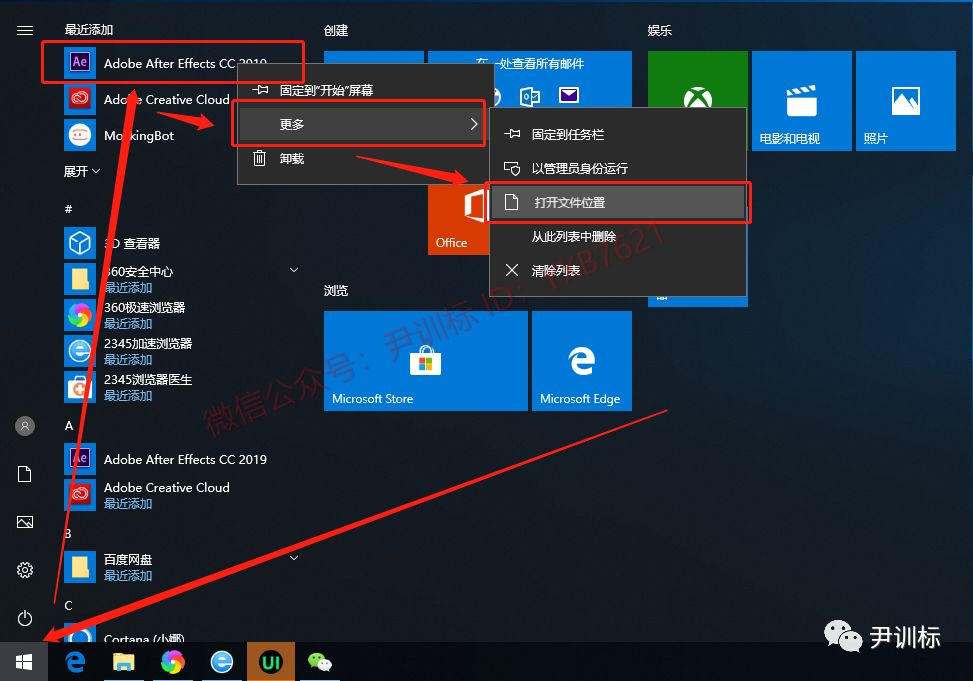Click the 娱乐 tile group heading

[x=660, y=30]
